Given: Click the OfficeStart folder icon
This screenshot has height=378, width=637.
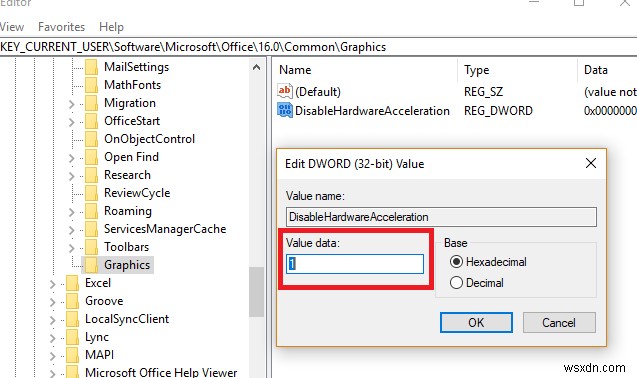Looking at the screenshot, I should tap(91, 121).
